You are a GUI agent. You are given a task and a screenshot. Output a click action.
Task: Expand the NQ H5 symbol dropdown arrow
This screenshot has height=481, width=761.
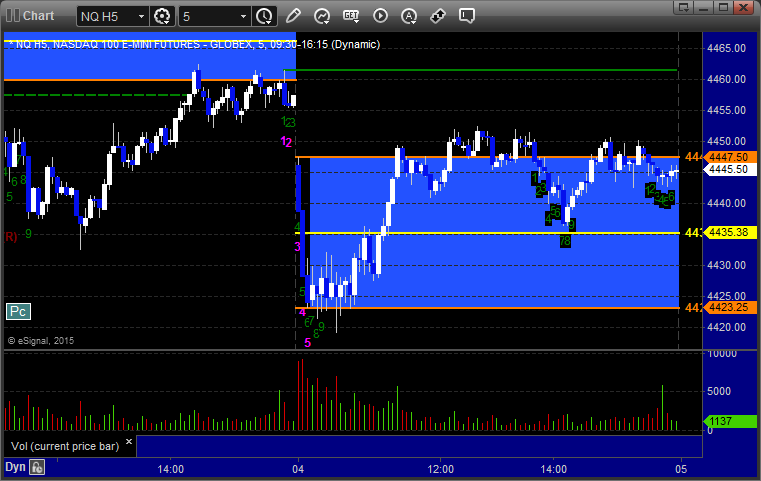pyautogui.click(x=141, y=17)
